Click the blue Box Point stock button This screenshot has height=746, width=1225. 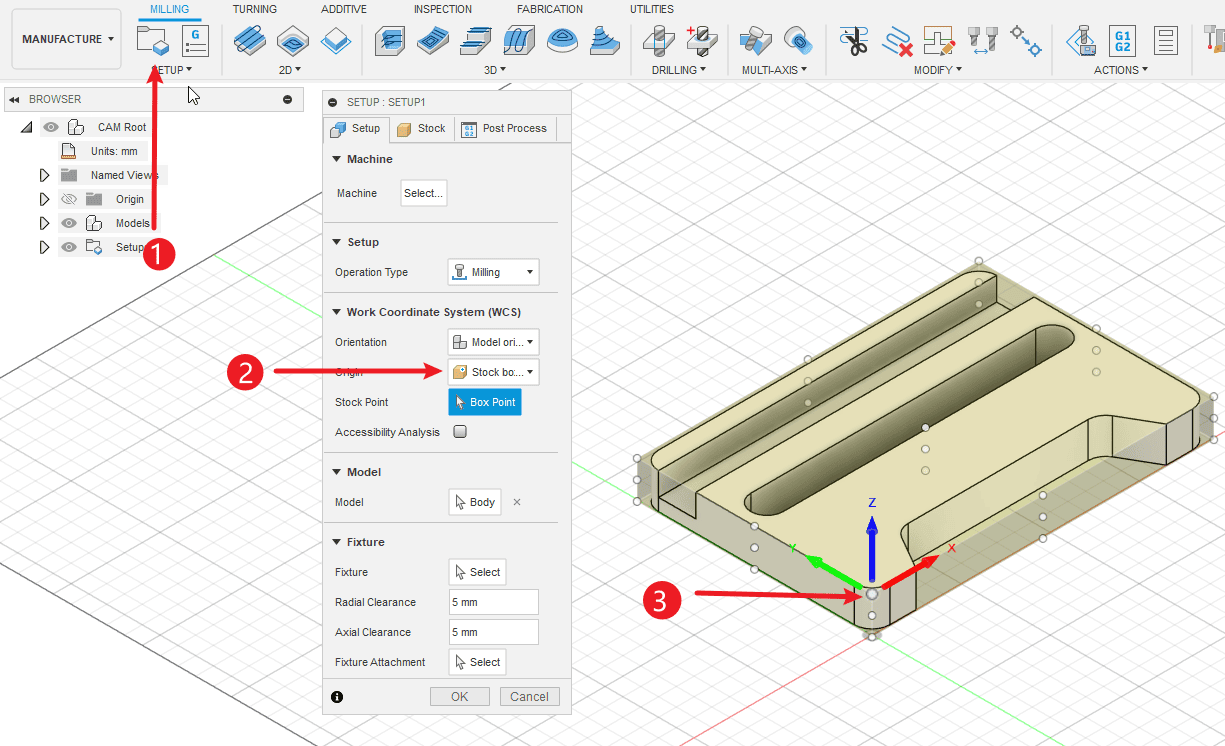[x=485, y=402]
